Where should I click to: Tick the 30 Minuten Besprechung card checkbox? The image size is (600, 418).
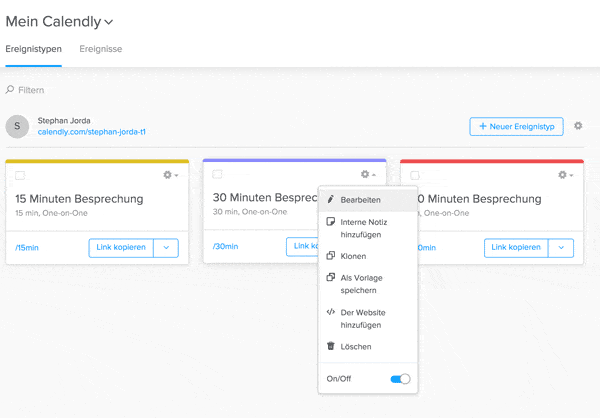click(217, 174)
